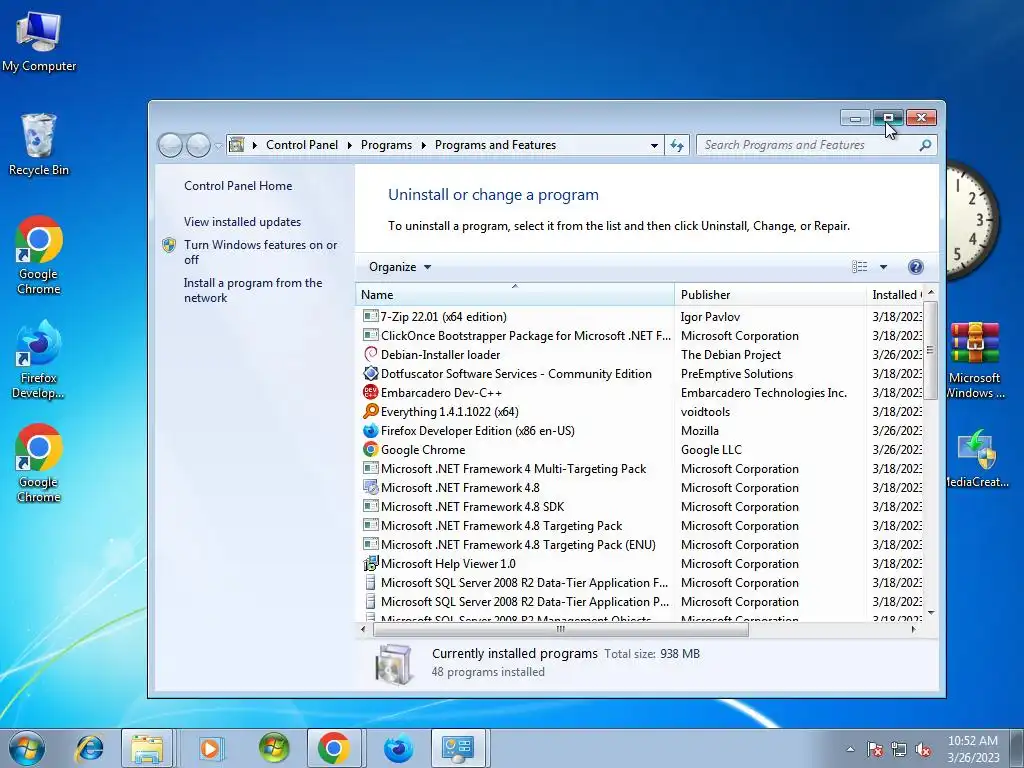The image size is (1024, 768).
Task: Click the network tray icon
Action: point(899,750)
